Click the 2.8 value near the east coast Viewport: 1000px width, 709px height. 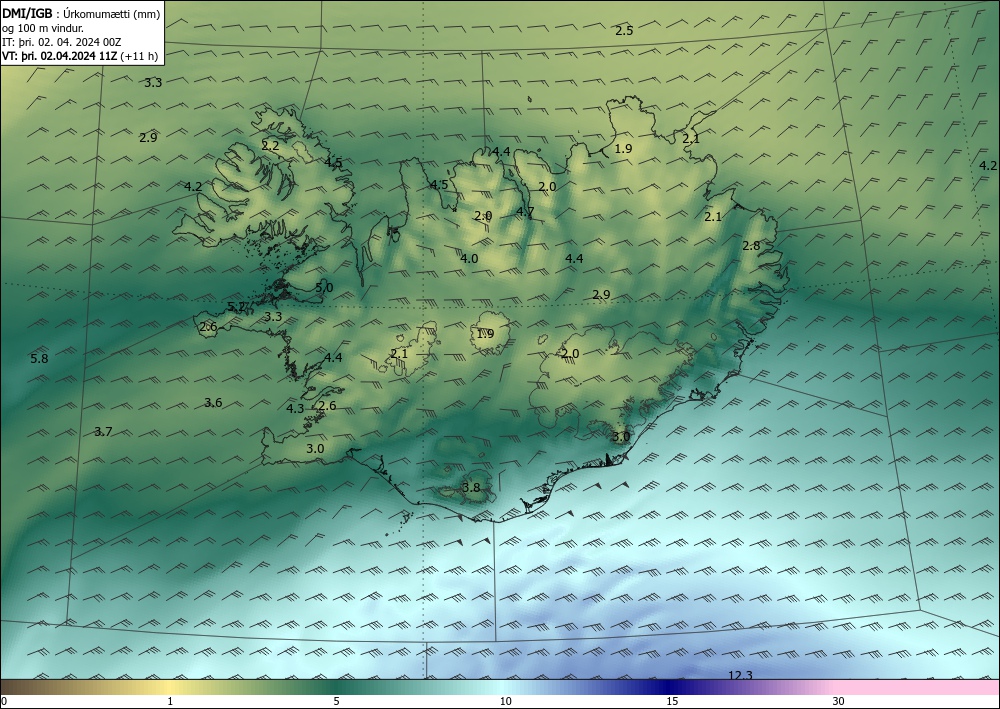click(x=751, y=245)
